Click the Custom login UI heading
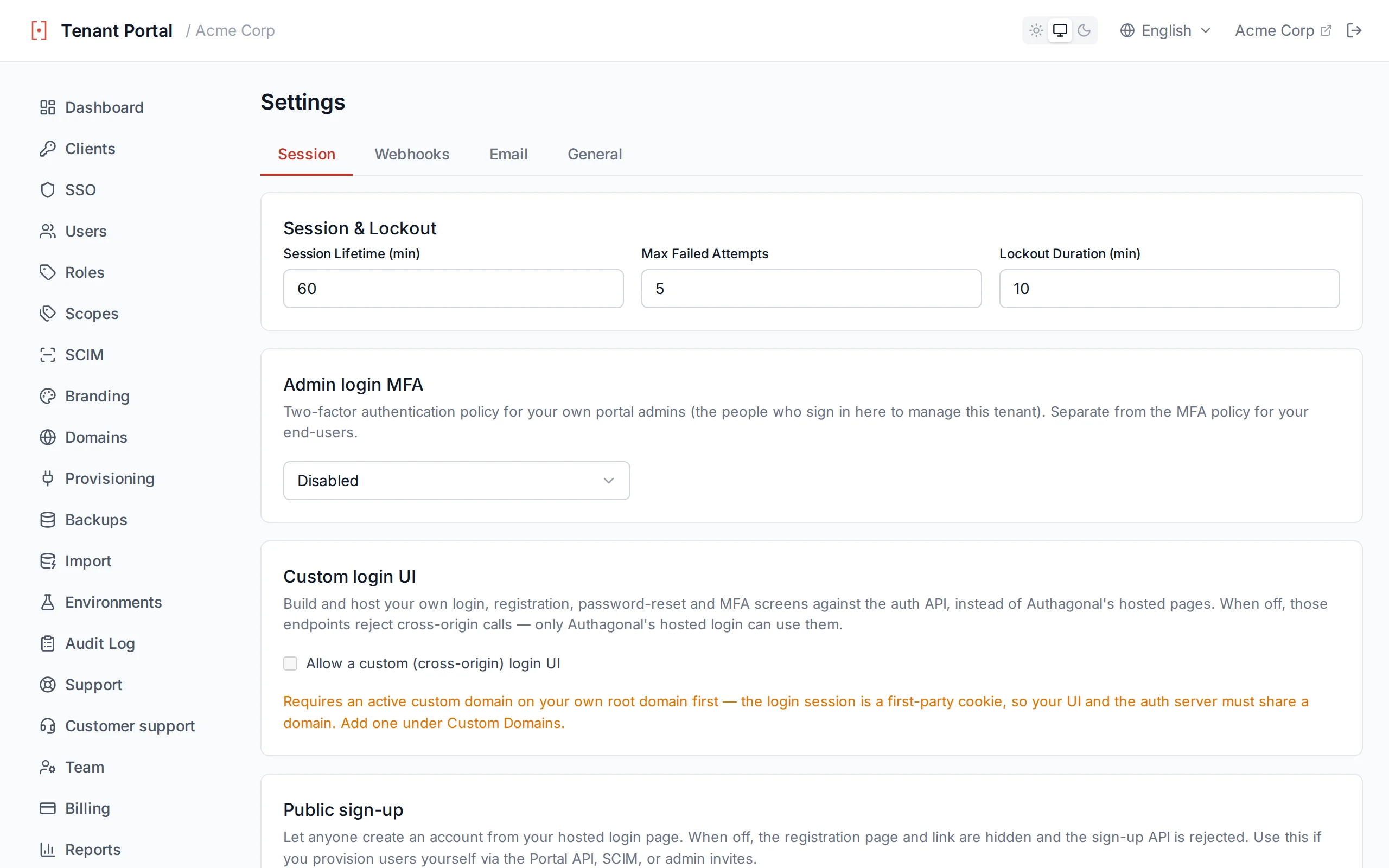 coord(349,576)
